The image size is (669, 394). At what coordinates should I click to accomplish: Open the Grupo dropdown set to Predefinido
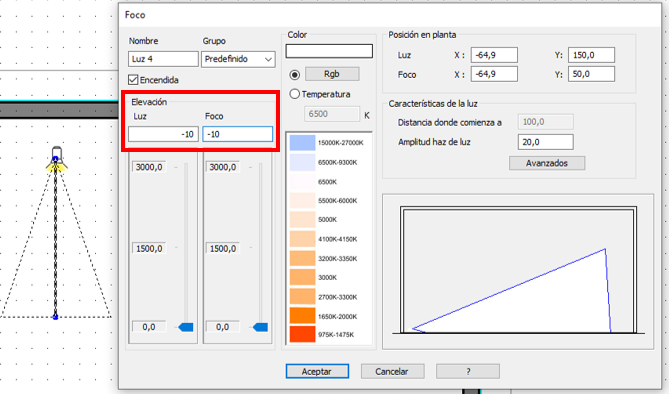(238, 59)
